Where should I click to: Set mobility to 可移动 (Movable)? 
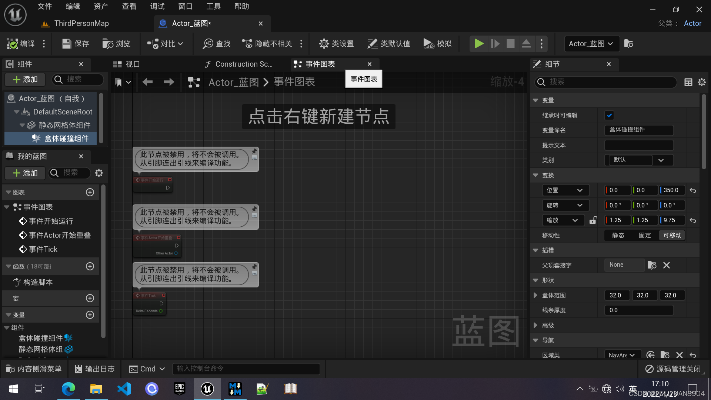point(672,235)
